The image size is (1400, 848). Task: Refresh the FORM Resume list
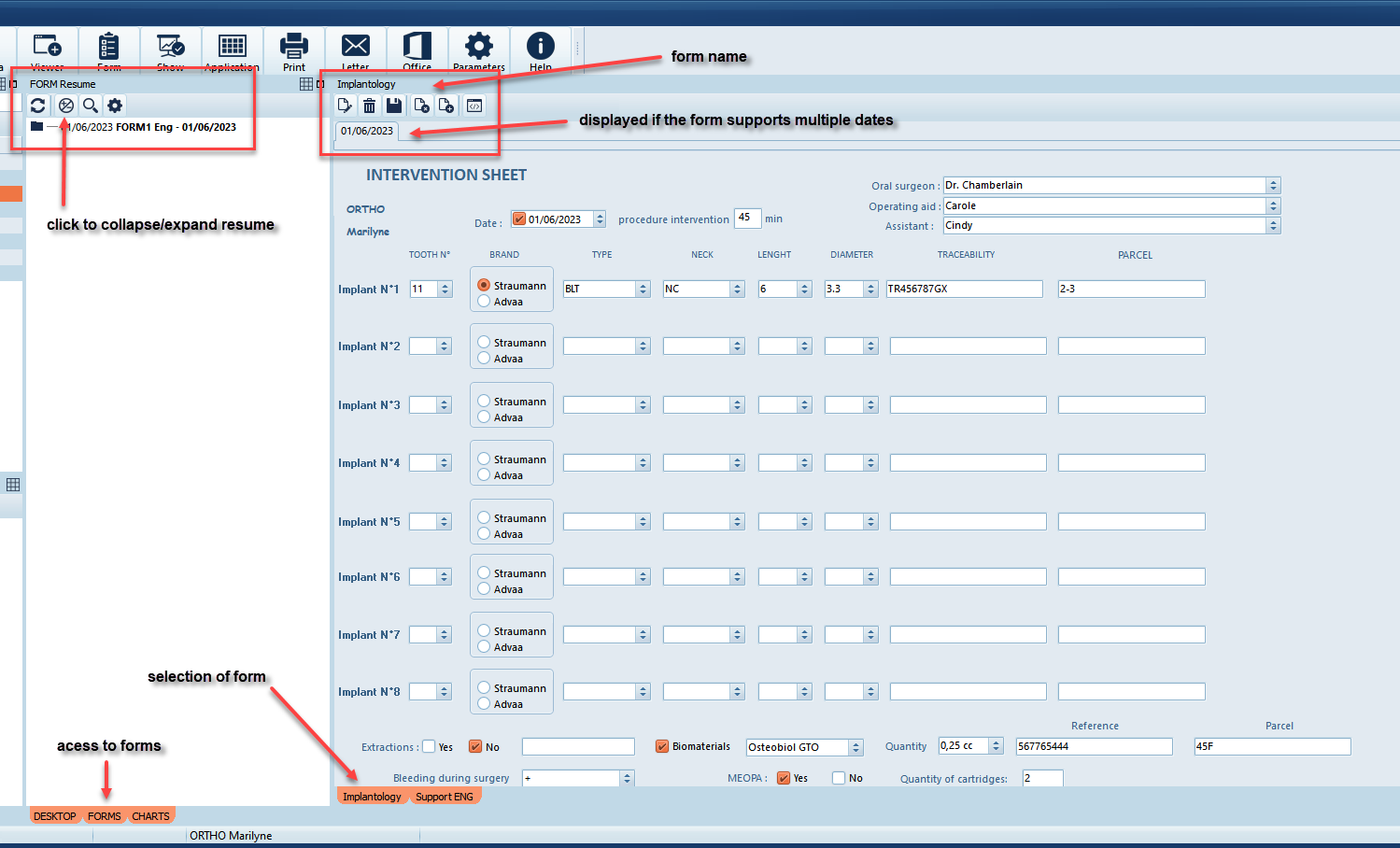click(x=37, y=106)
